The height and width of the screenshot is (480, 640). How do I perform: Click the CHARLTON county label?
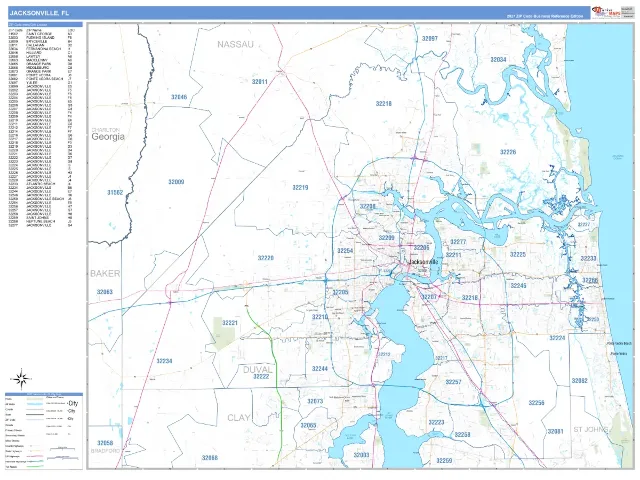(105, 130)
